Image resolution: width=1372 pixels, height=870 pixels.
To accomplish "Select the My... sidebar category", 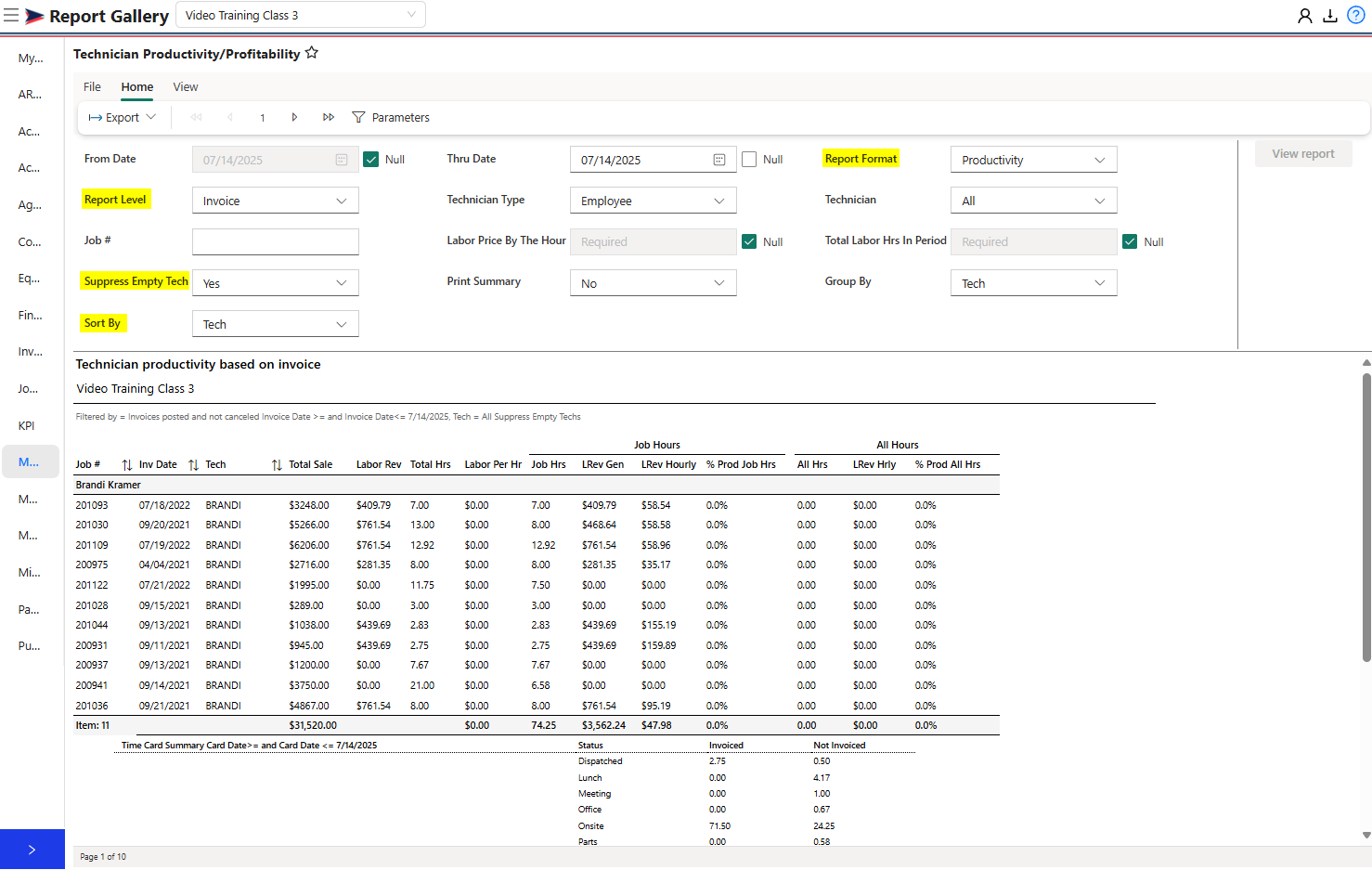I will (31, 58).
